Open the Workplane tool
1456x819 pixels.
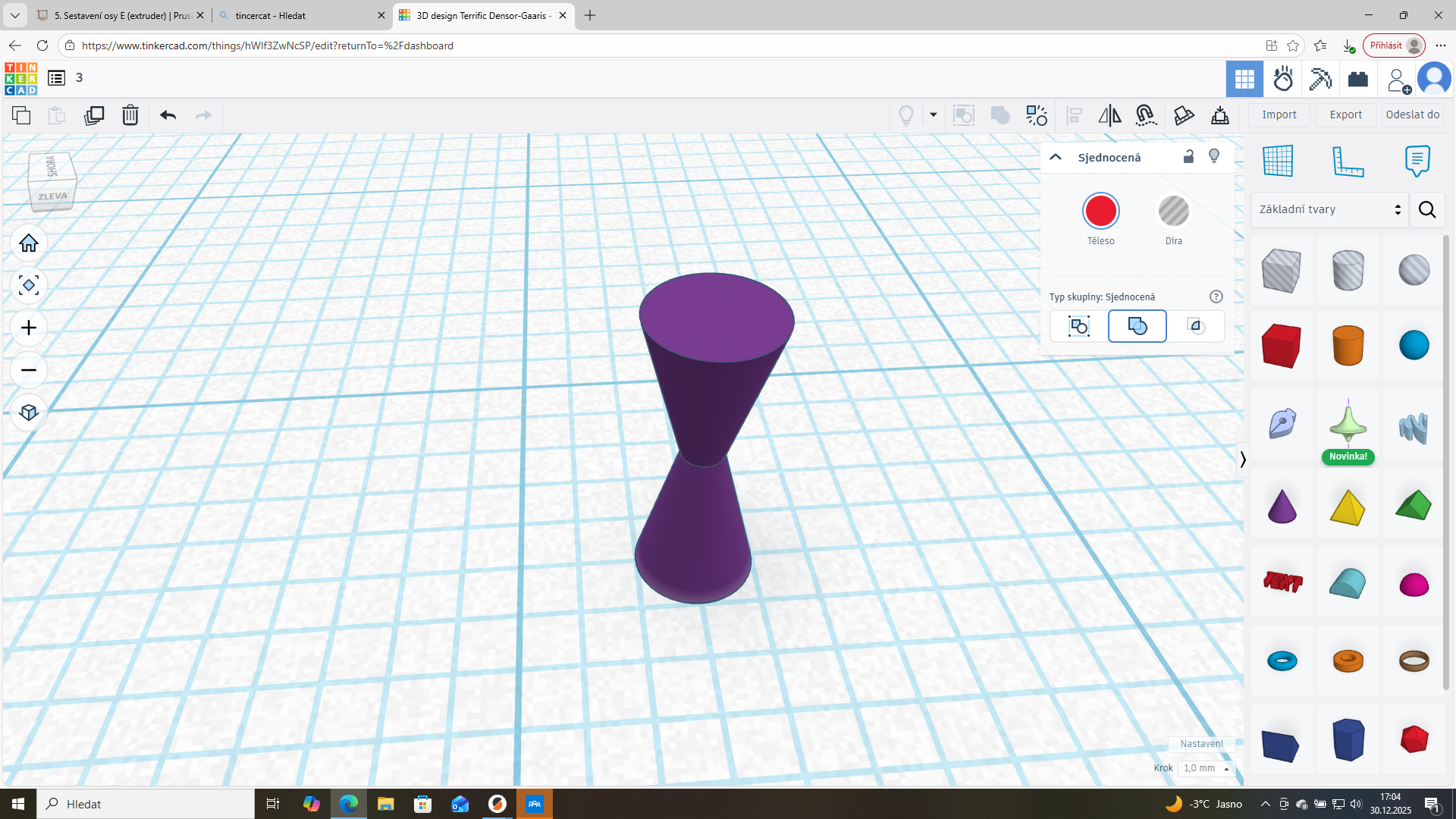click(1278, 161)
